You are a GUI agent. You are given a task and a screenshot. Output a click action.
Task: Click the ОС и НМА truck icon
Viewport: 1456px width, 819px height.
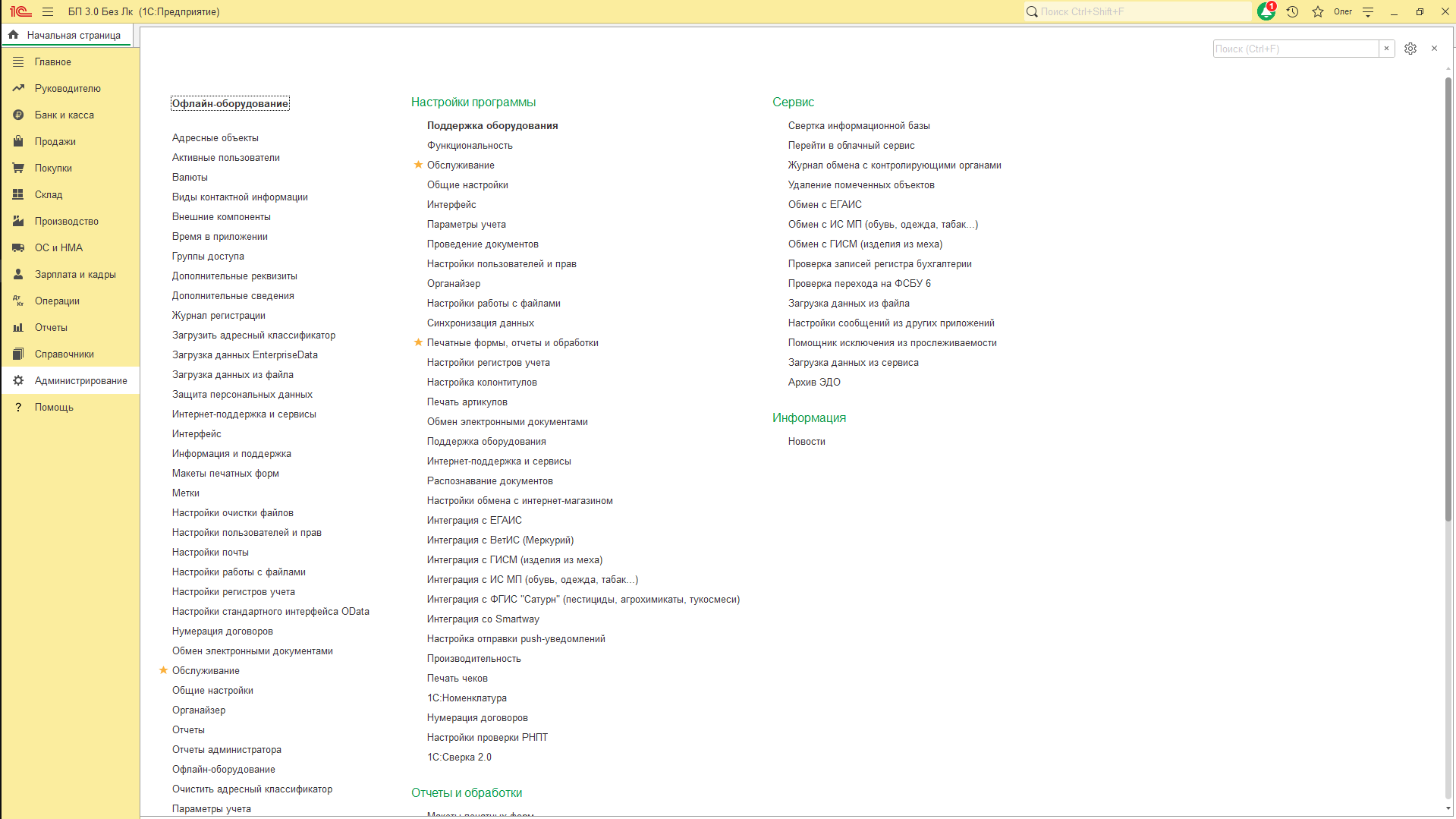click(x=18, y=248)
